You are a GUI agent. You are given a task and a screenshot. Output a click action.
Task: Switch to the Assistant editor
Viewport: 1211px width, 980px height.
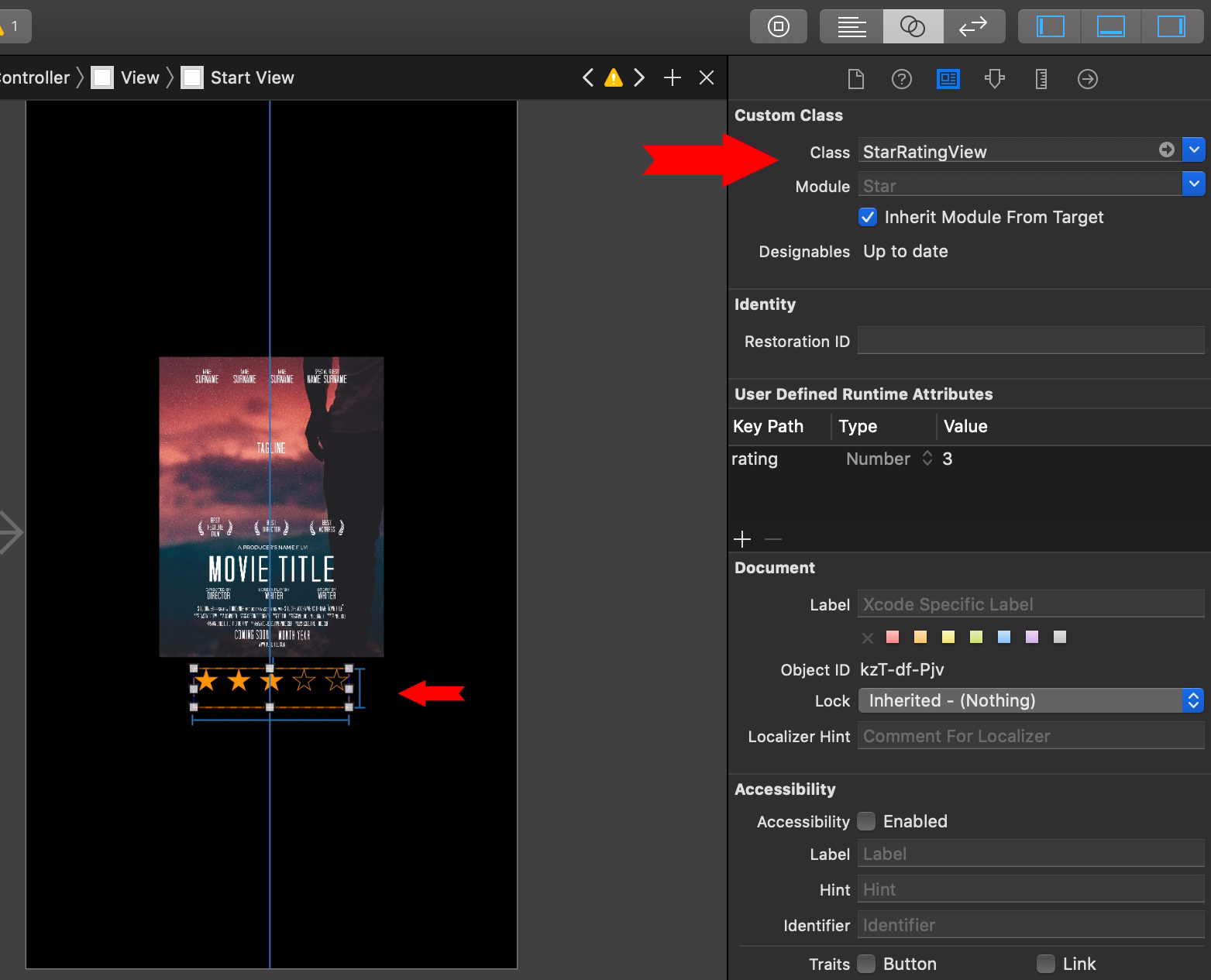click(x=912, y=27)
